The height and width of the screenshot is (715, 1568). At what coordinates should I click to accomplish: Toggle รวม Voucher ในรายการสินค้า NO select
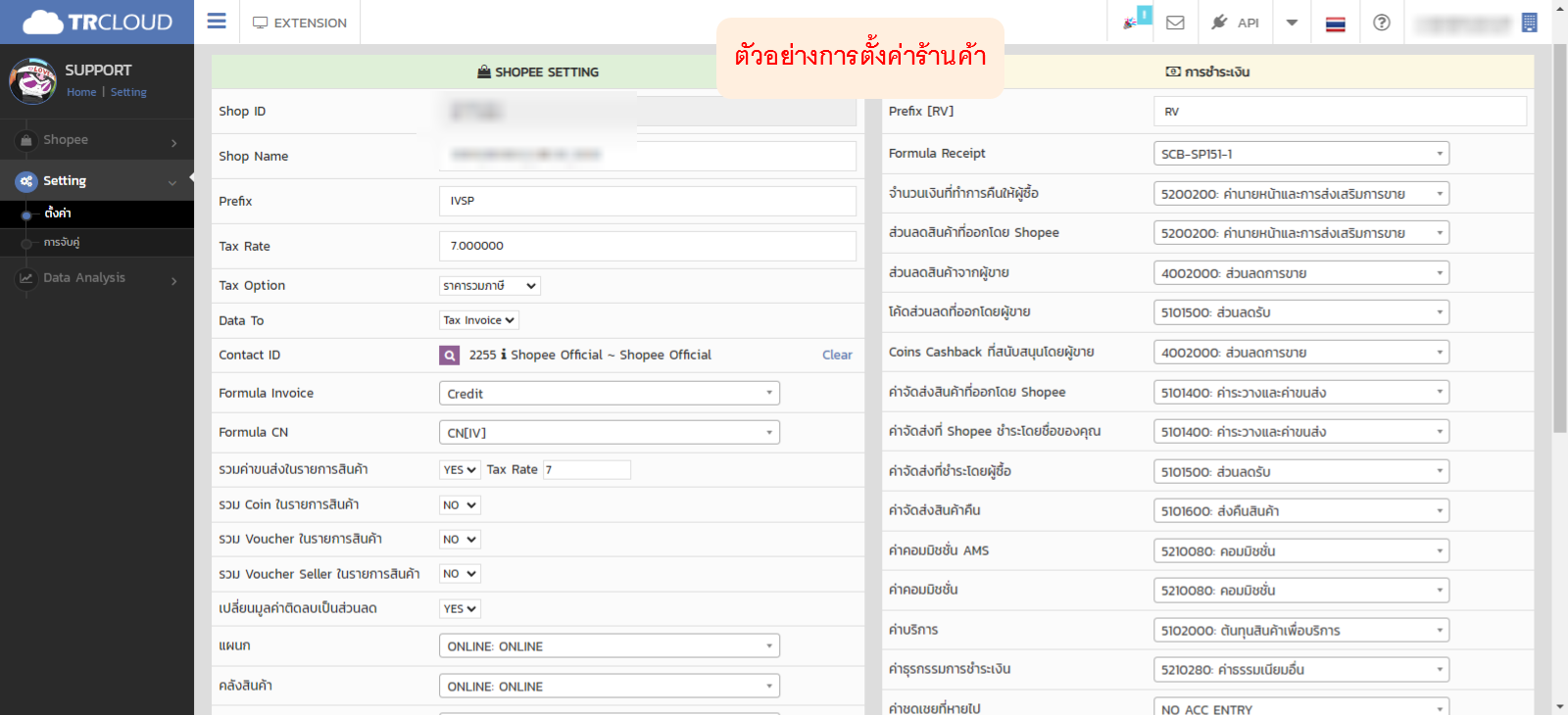click(460, 540)
